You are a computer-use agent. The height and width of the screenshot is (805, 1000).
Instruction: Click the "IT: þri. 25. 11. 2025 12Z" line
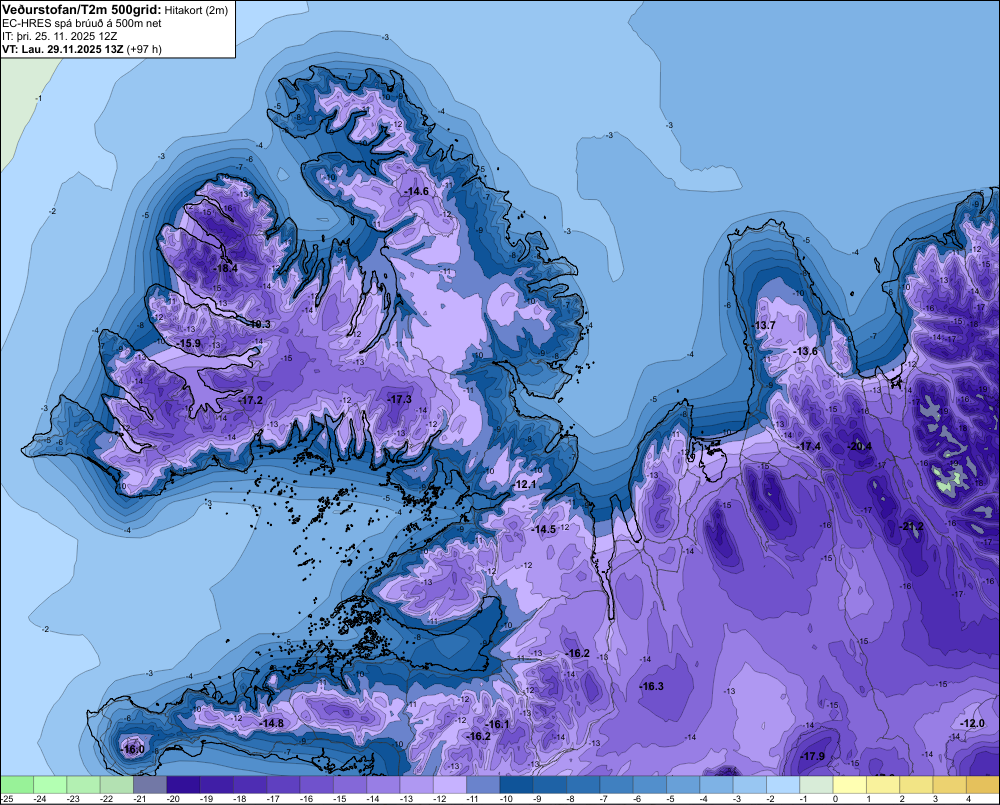[60, 36]
